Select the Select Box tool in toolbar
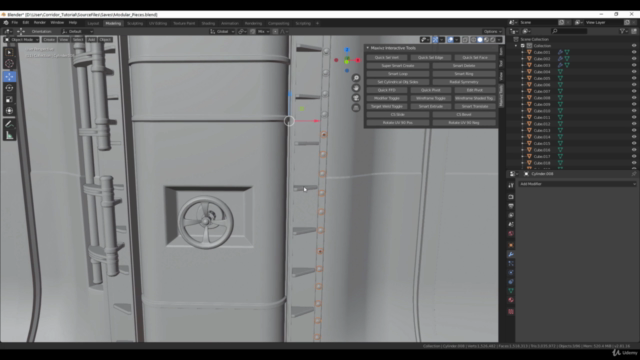This screenshot has width=640, height=360. (x=9, y=52)
